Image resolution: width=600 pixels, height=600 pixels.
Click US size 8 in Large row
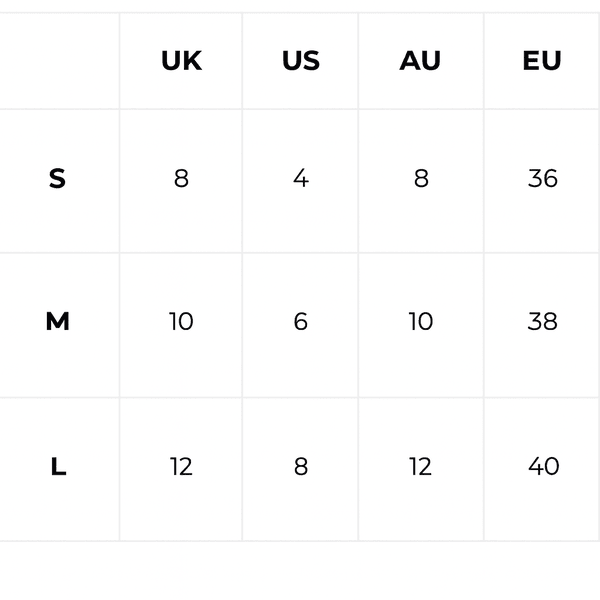pyautogui.click(x=300, y=467)
